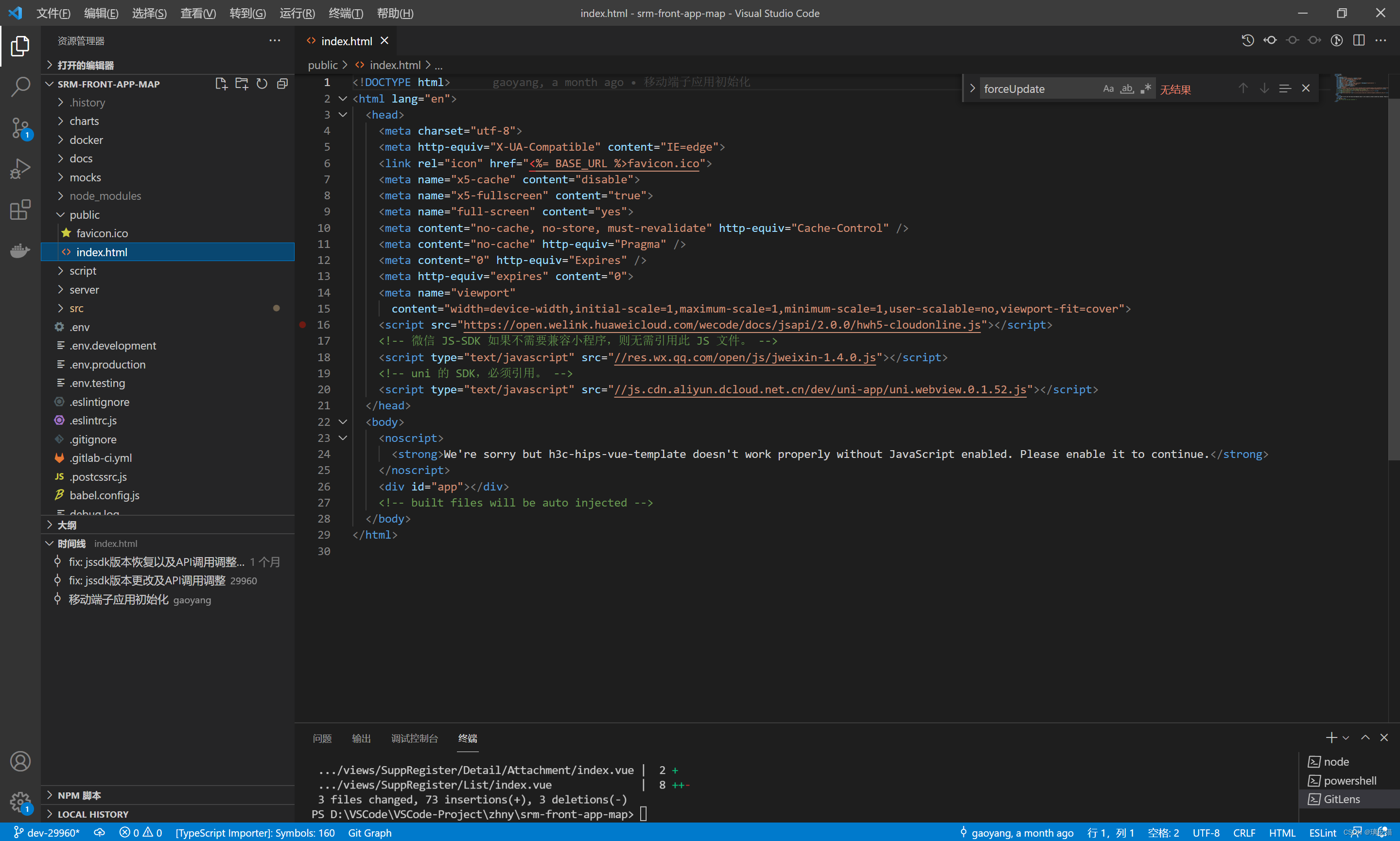Toggle file blame icon in editor toolbar
The height and width of the screenshot is (841, 1400).
pos(1336,40)
